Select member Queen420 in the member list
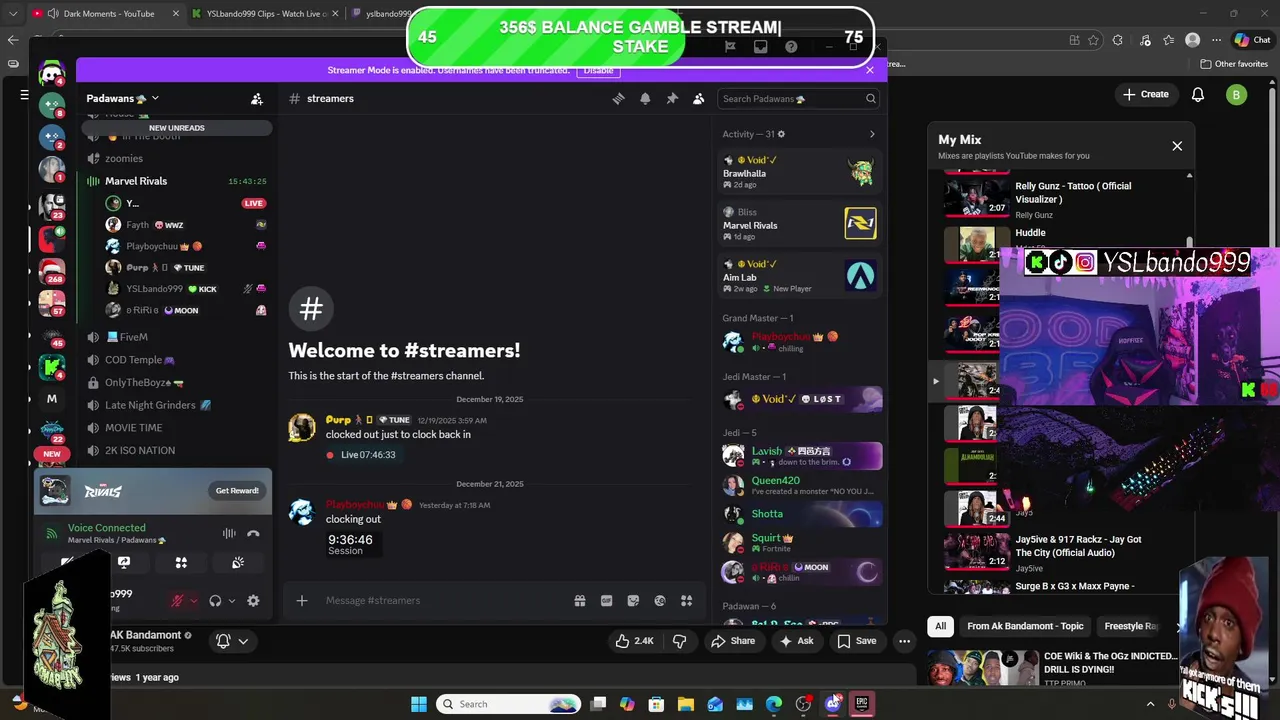The height and width of the screenshot is (720, 1280). [800, 485]
